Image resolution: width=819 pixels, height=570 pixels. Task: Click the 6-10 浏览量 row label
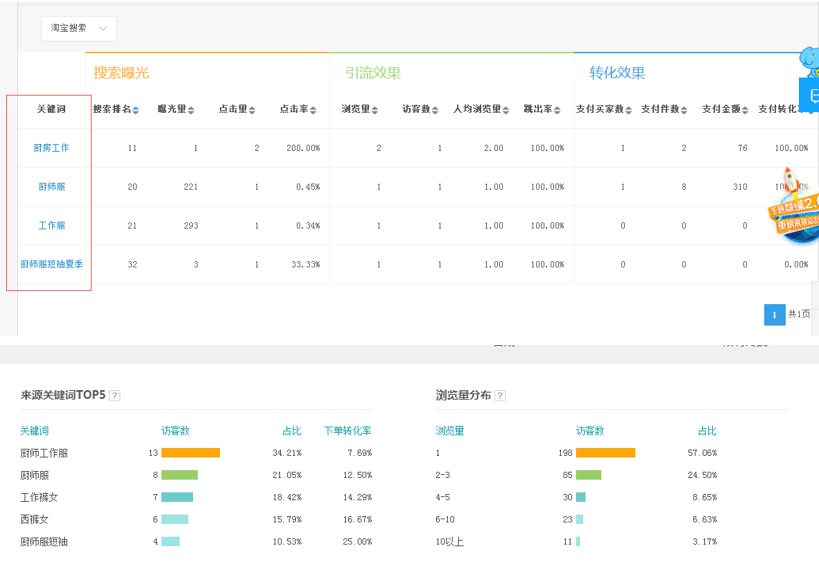point(445,519)
